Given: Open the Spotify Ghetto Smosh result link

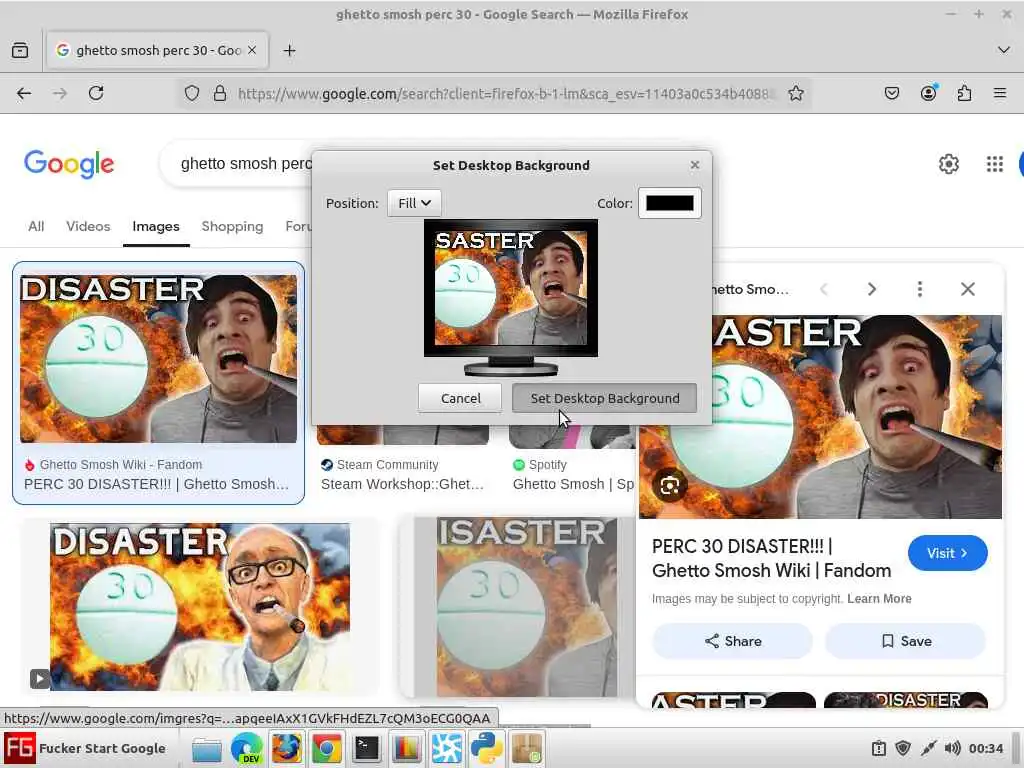Looking at the screenshot, I should 573,484.
